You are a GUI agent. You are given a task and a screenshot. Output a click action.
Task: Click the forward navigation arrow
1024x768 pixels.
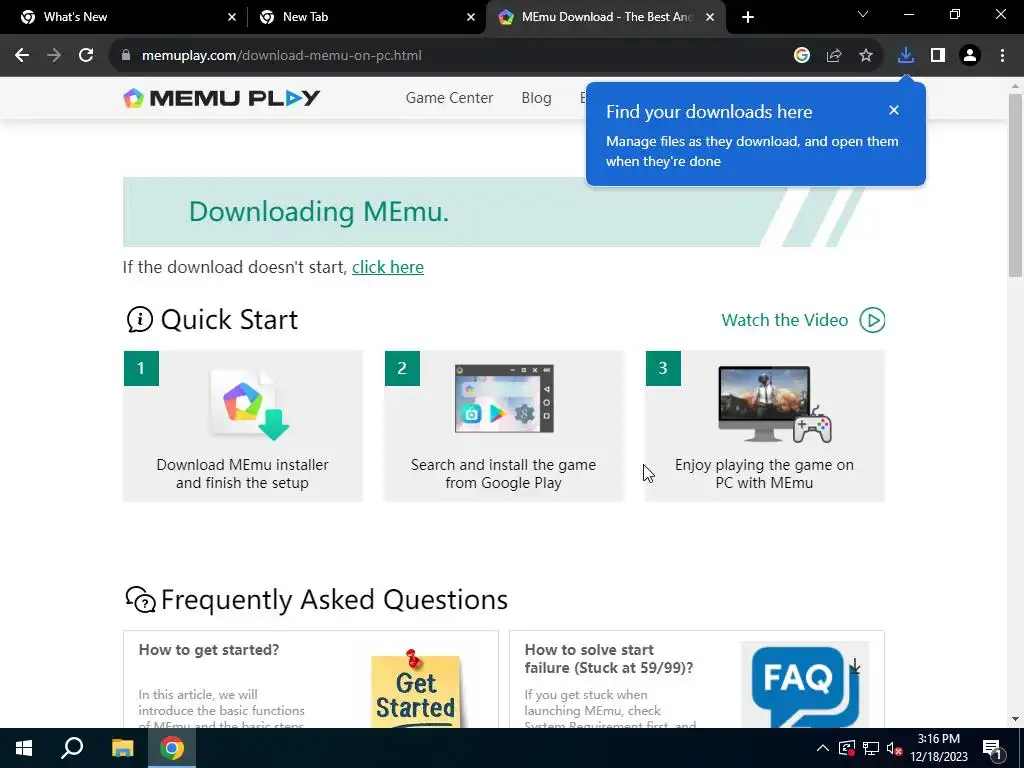(54, 56)
